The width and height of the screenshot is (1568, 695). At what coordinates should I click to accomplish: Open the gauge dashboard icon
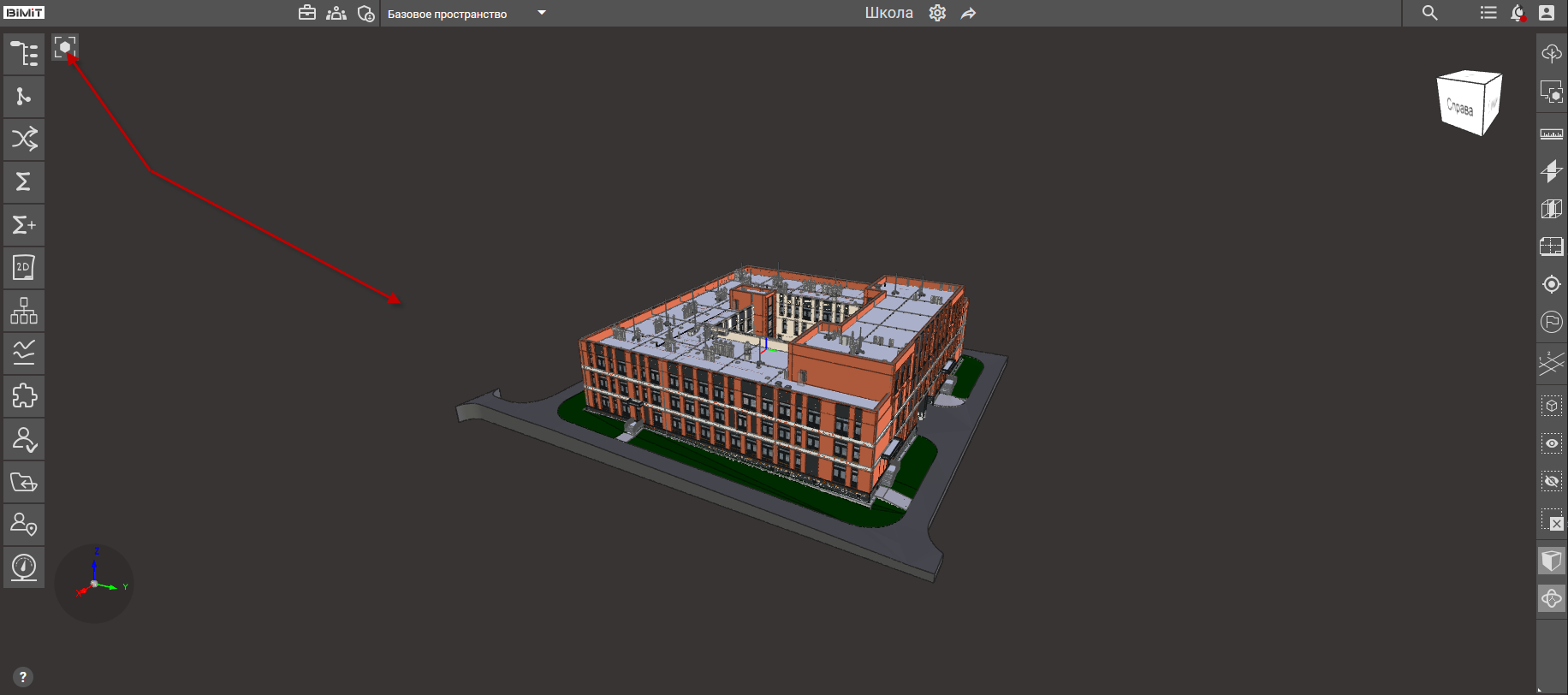24,567
